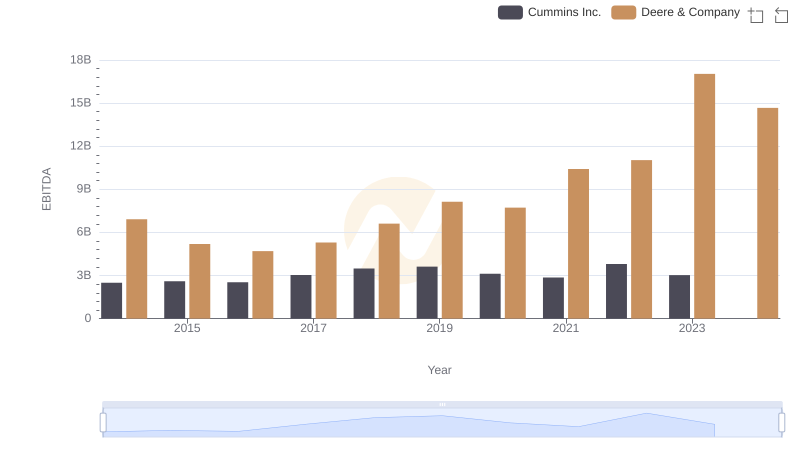Click the 15B y-axis label
Viewport: 800px width, 461px height.
pyautogui.click(x=81, y=103)
